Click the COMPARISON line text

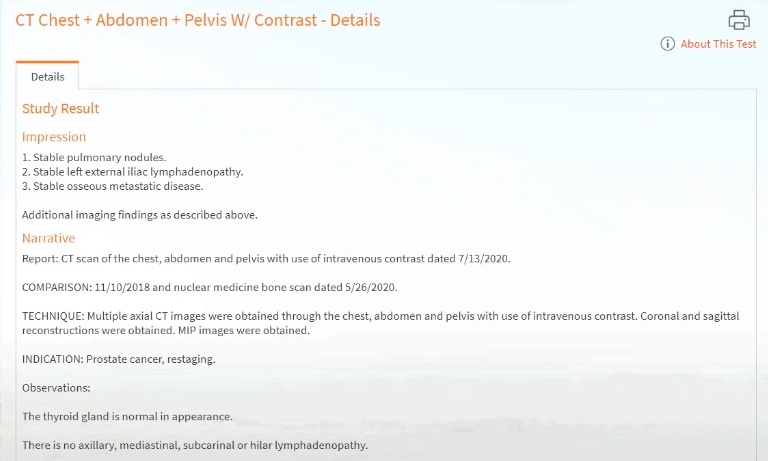pos(210,287)
